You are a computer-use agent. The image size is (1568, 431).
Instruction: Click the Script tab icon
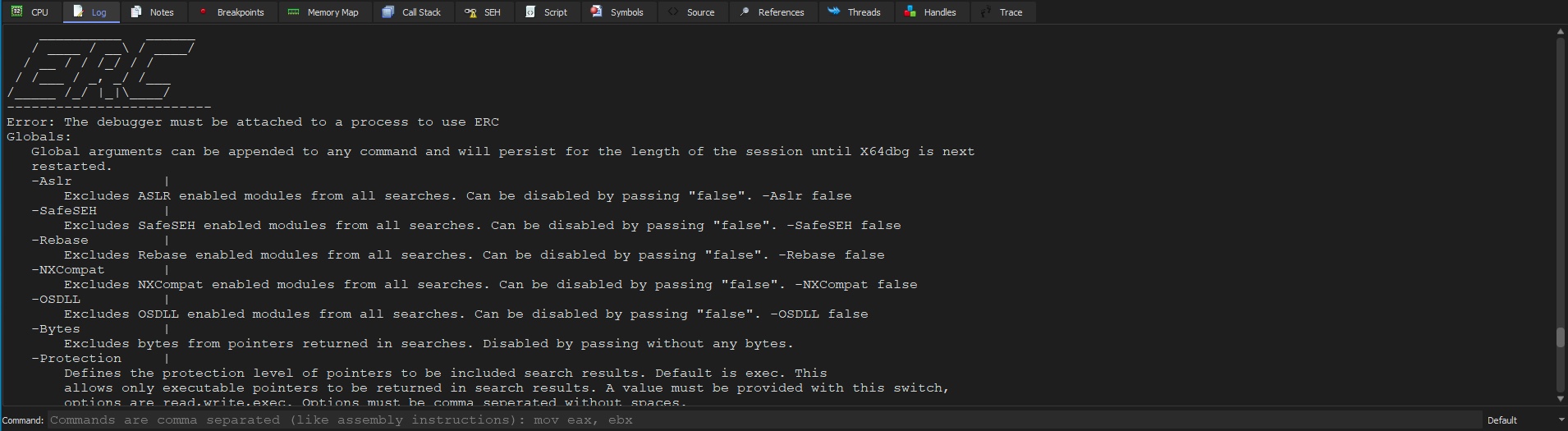pyautogui.click(x=530, y=12)
